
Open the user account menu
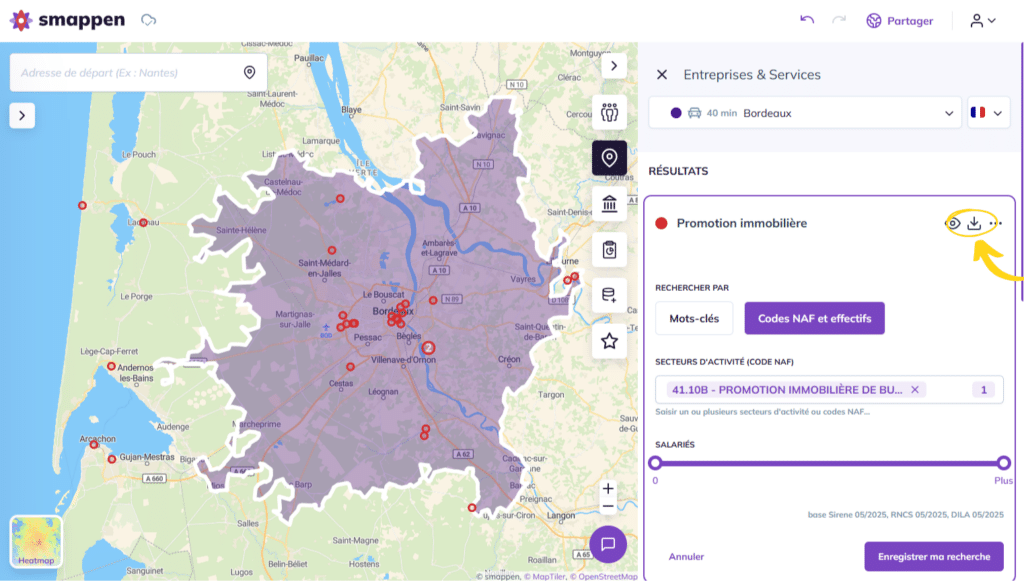coord(983,21)
